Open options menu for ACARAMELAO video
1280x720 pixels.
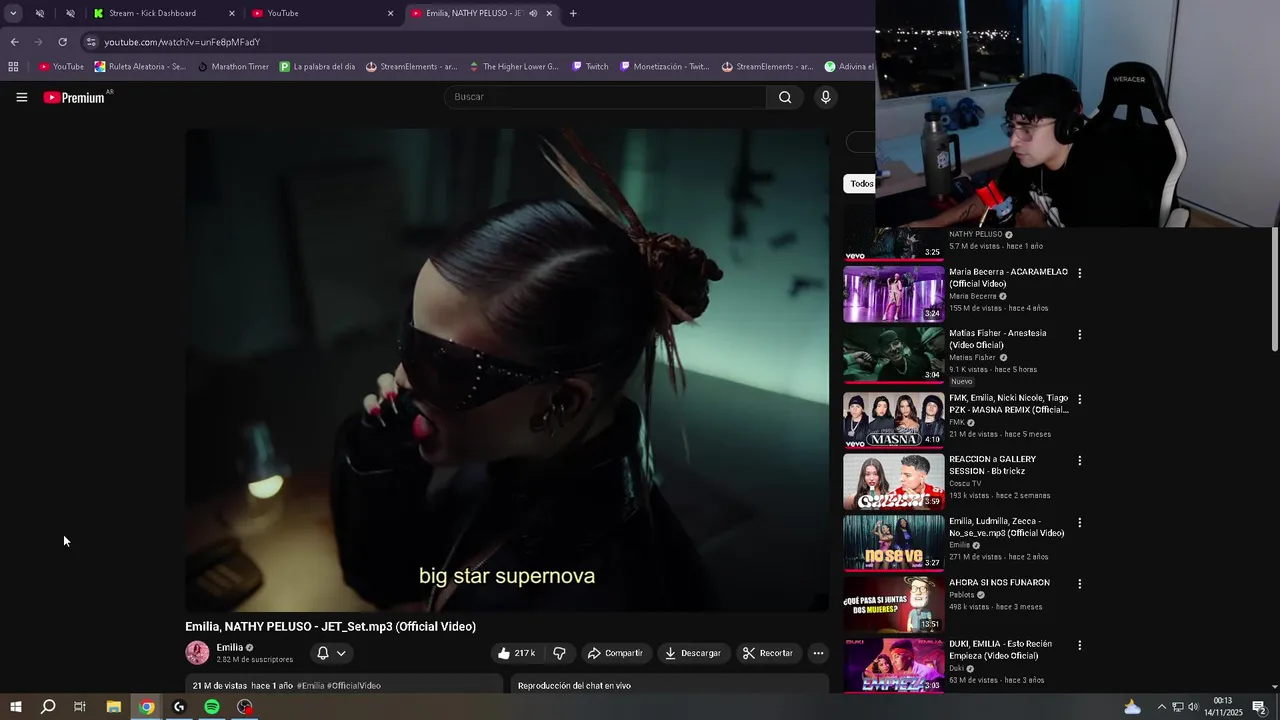tap(1079, 273)
